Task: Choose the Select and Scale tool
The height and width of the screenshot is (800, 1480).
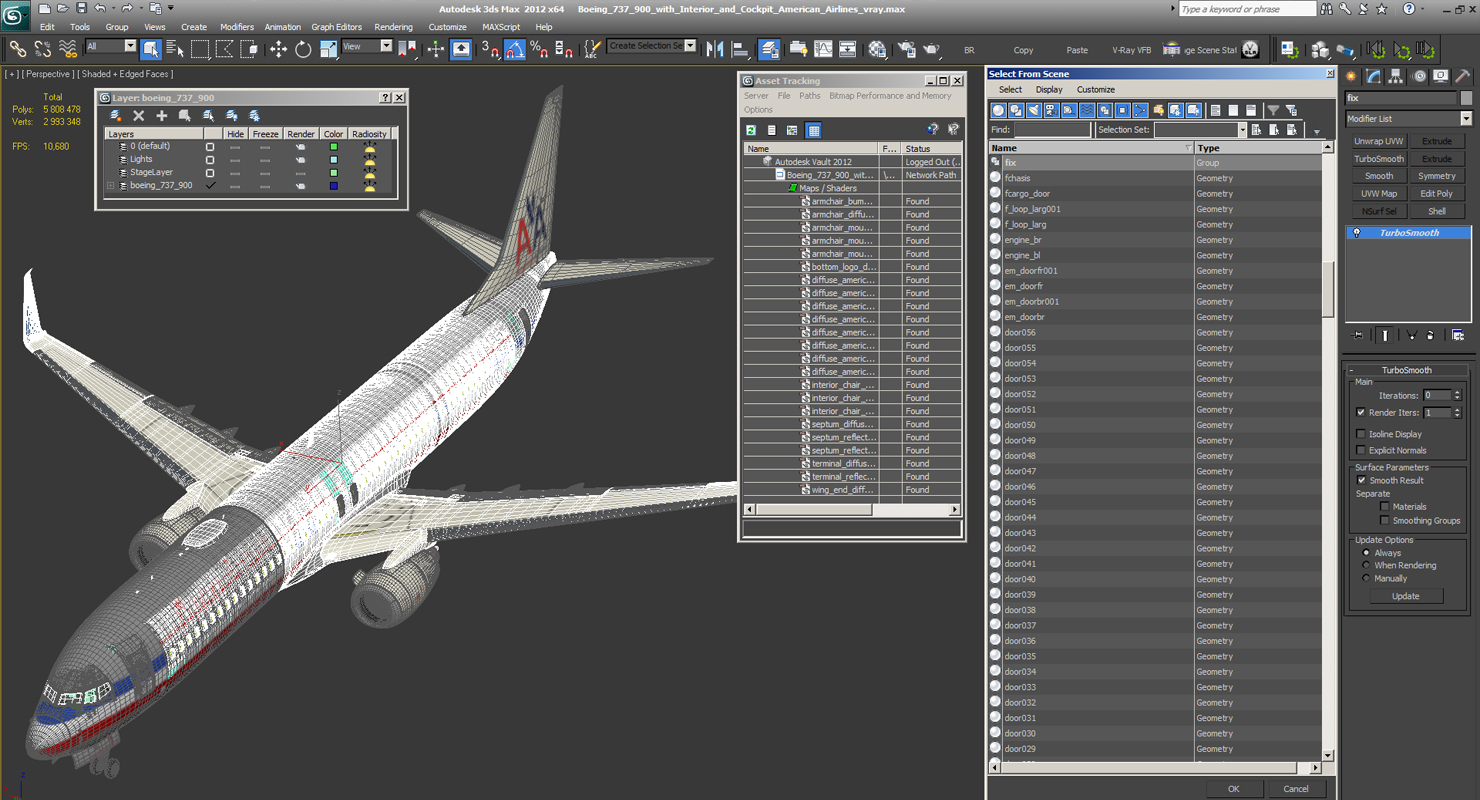Action: pyautogui.click(x=328, y=49)
